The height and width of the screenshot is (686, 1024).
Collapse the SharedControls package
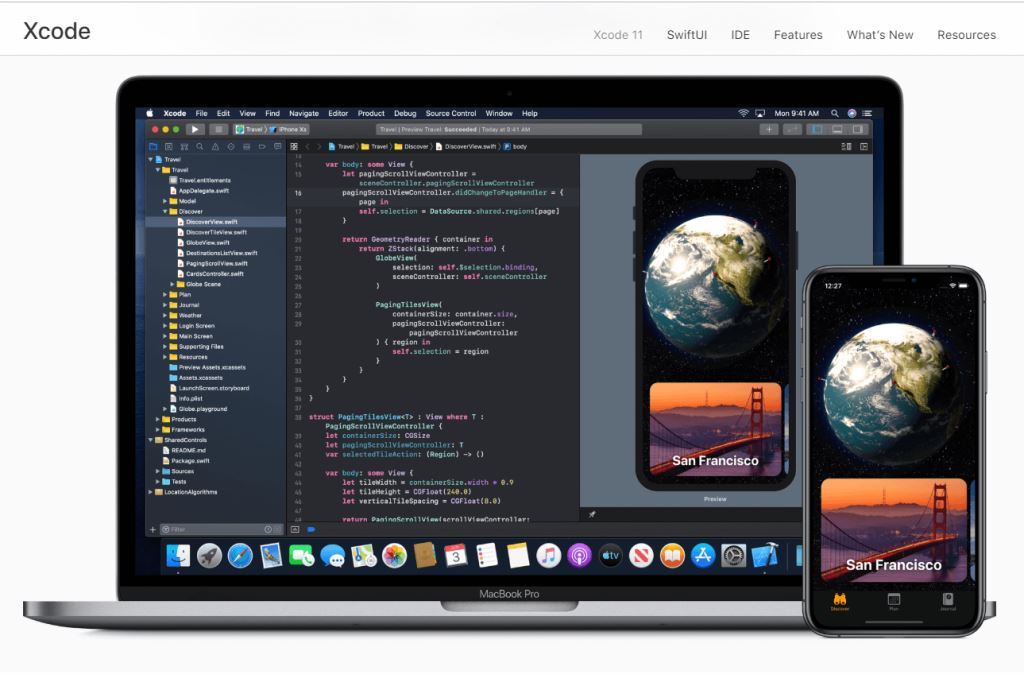tap(151, 440)
